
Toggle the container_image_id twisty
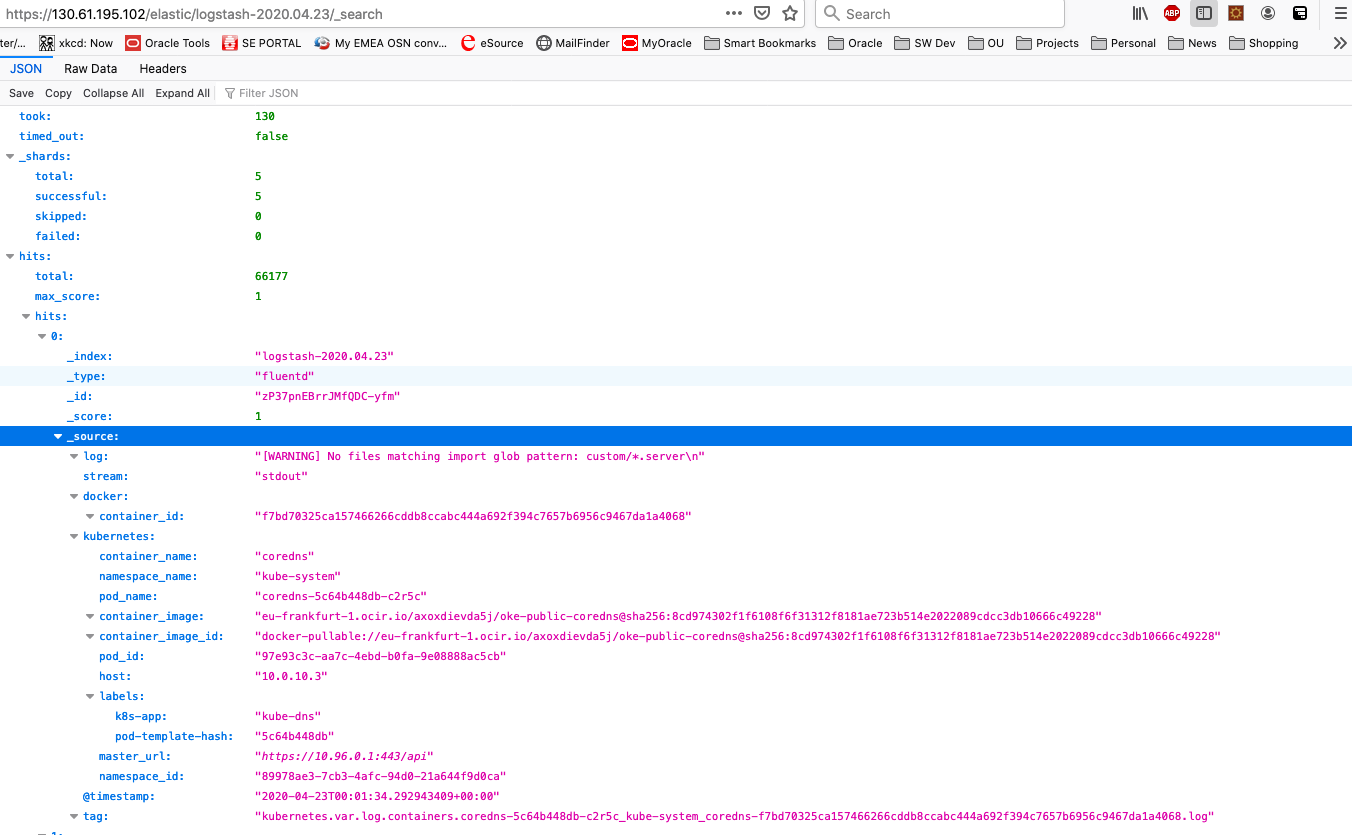90,637
